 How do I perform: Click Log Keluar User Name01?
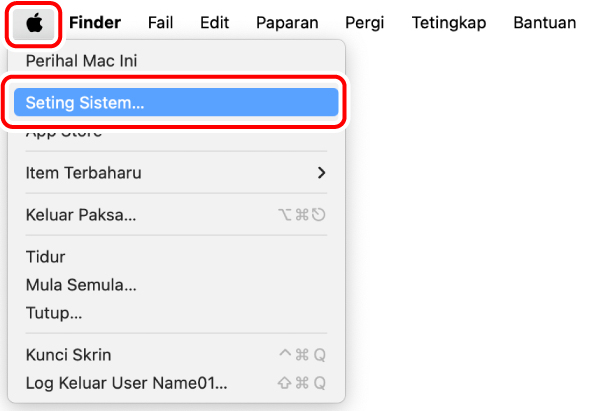coord(127,383)
